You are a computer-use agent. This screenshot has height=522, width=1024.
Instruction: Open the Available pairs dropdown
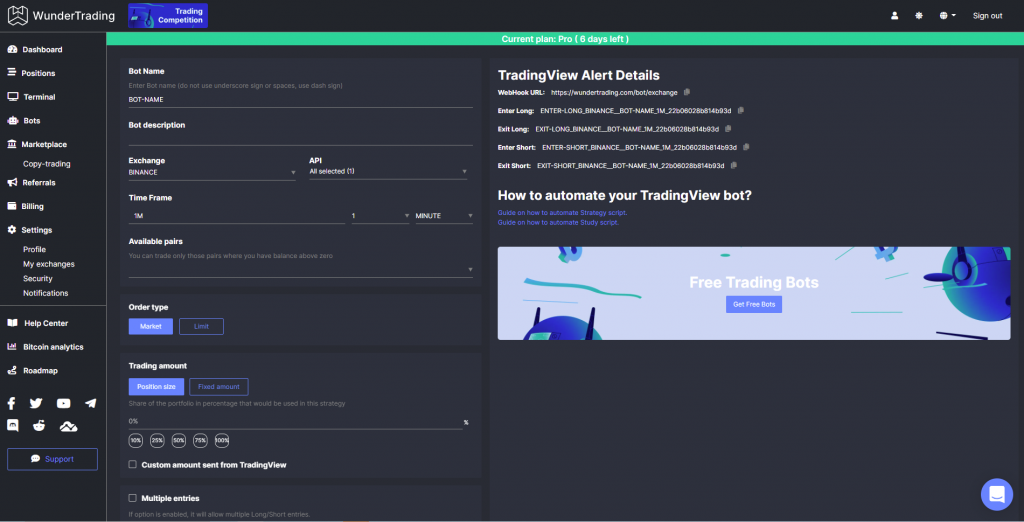300,270
